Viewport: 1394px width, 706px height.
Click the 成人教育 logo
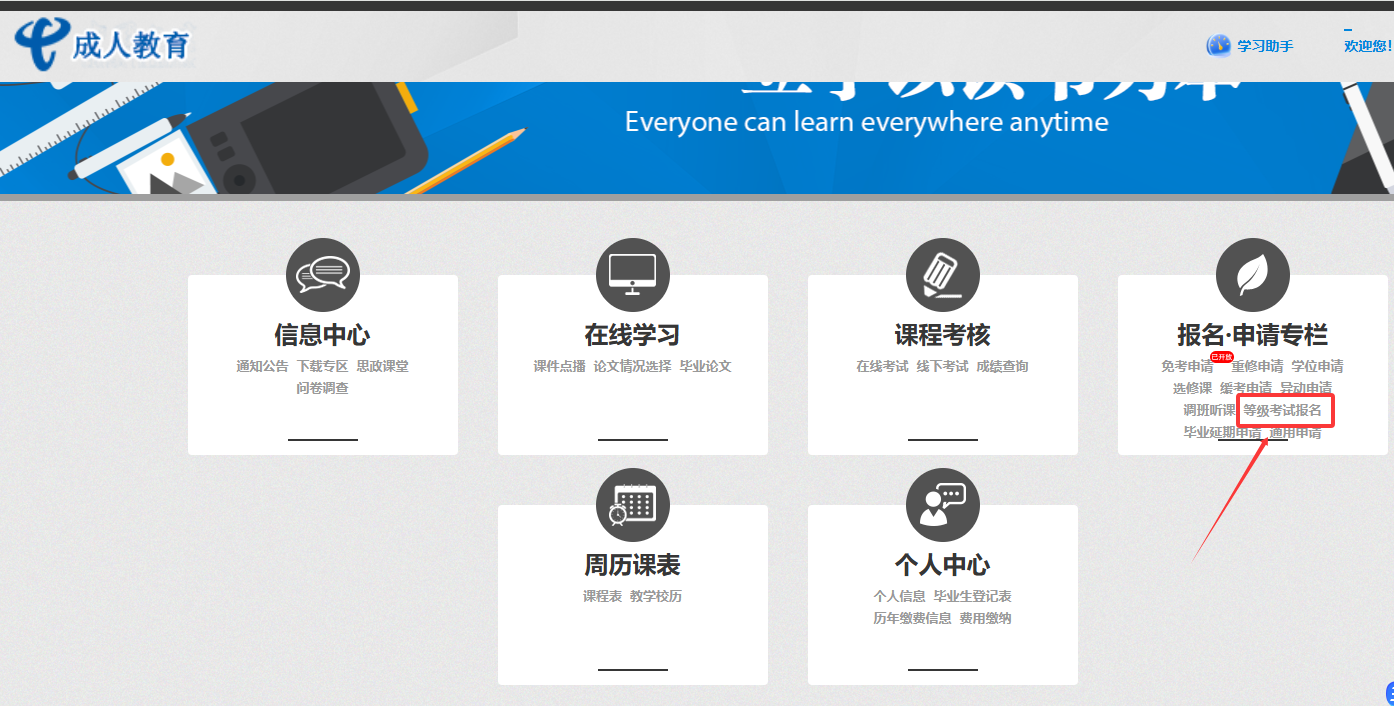pyautogui.click(x=102, y=45)
